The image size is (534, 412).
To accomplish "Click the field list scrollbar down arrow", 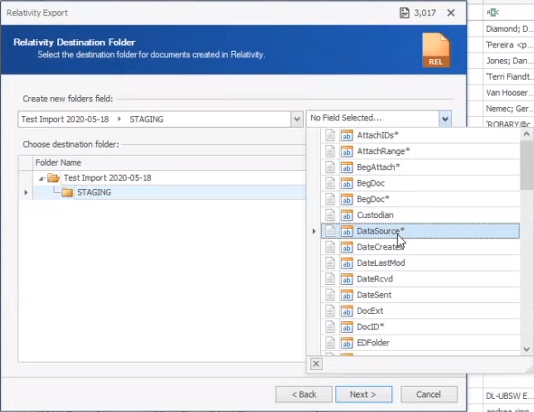I will pos(527,349).
